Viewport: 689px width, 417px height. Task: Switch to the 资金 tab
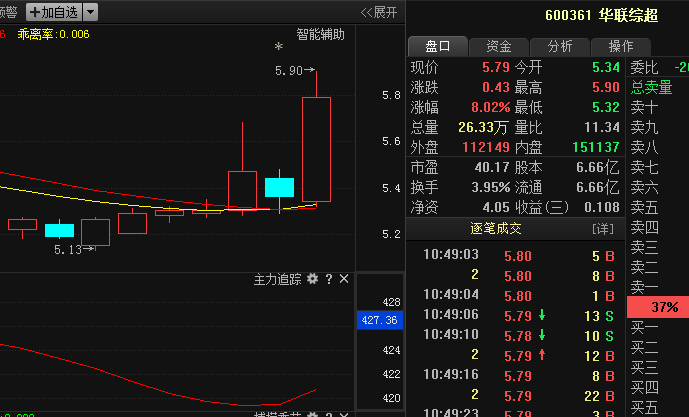(x=499, y=46)
